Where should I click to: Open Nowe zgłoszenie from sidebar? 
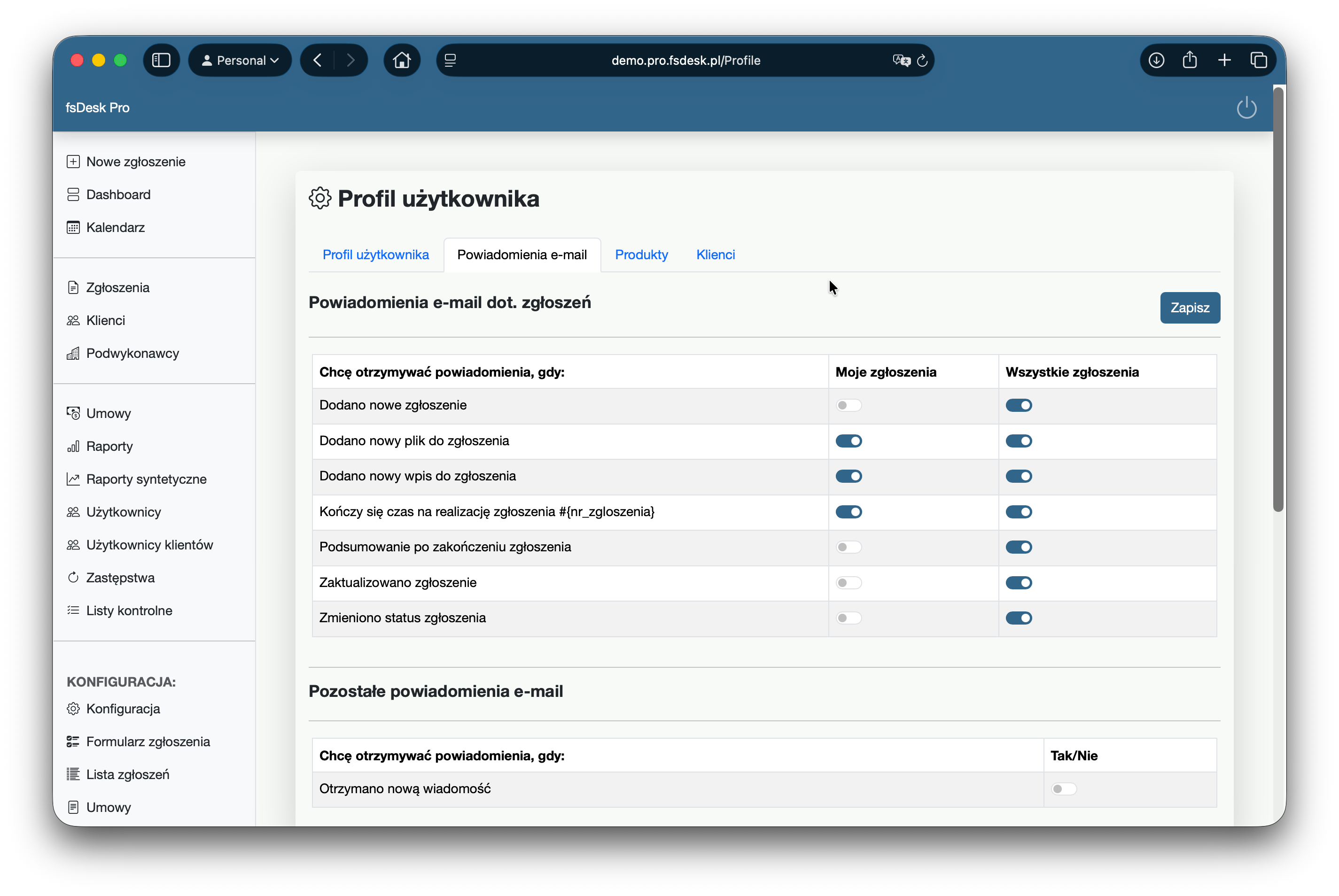coord(135,162)
